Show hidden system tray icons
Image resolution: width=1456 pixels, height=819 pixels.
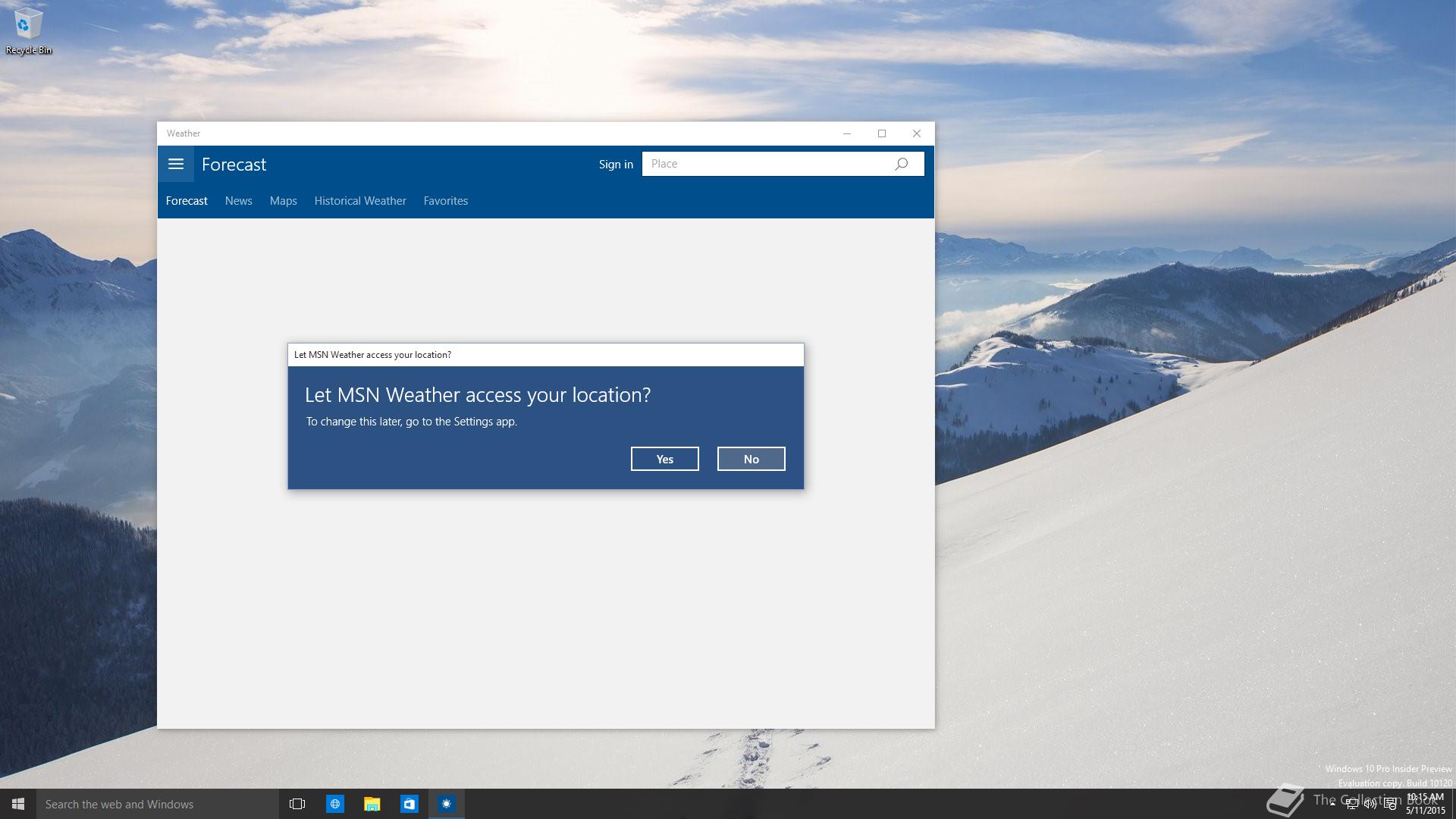coord(1332,804)
